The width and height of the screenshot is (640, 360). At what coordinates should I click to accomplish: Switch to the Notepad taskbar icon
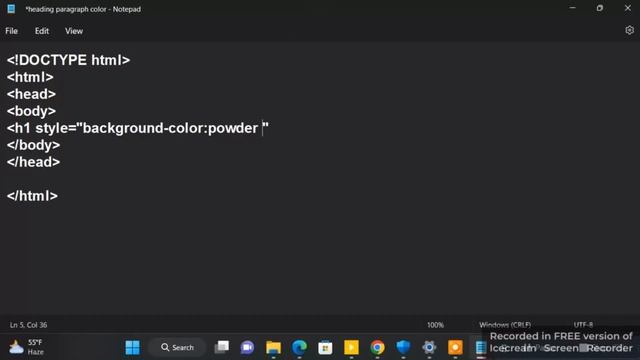click(481, 347)
